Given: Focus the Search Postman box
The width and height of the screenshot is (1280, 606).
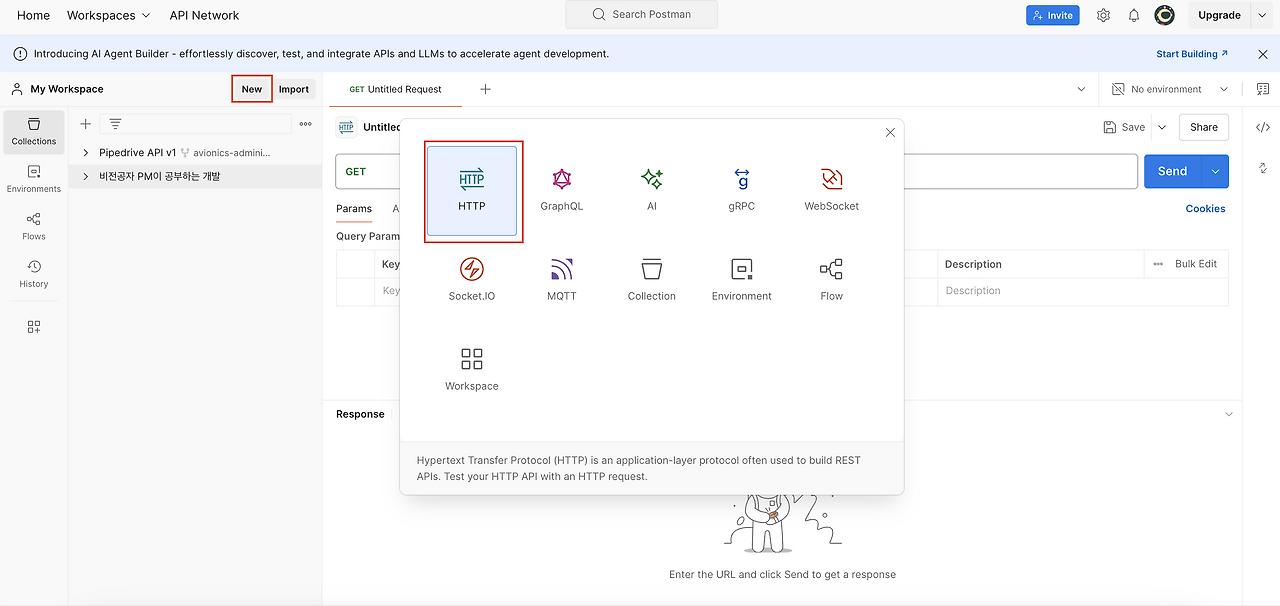Looking at the screenshot, I should click(x=641, y=15).
